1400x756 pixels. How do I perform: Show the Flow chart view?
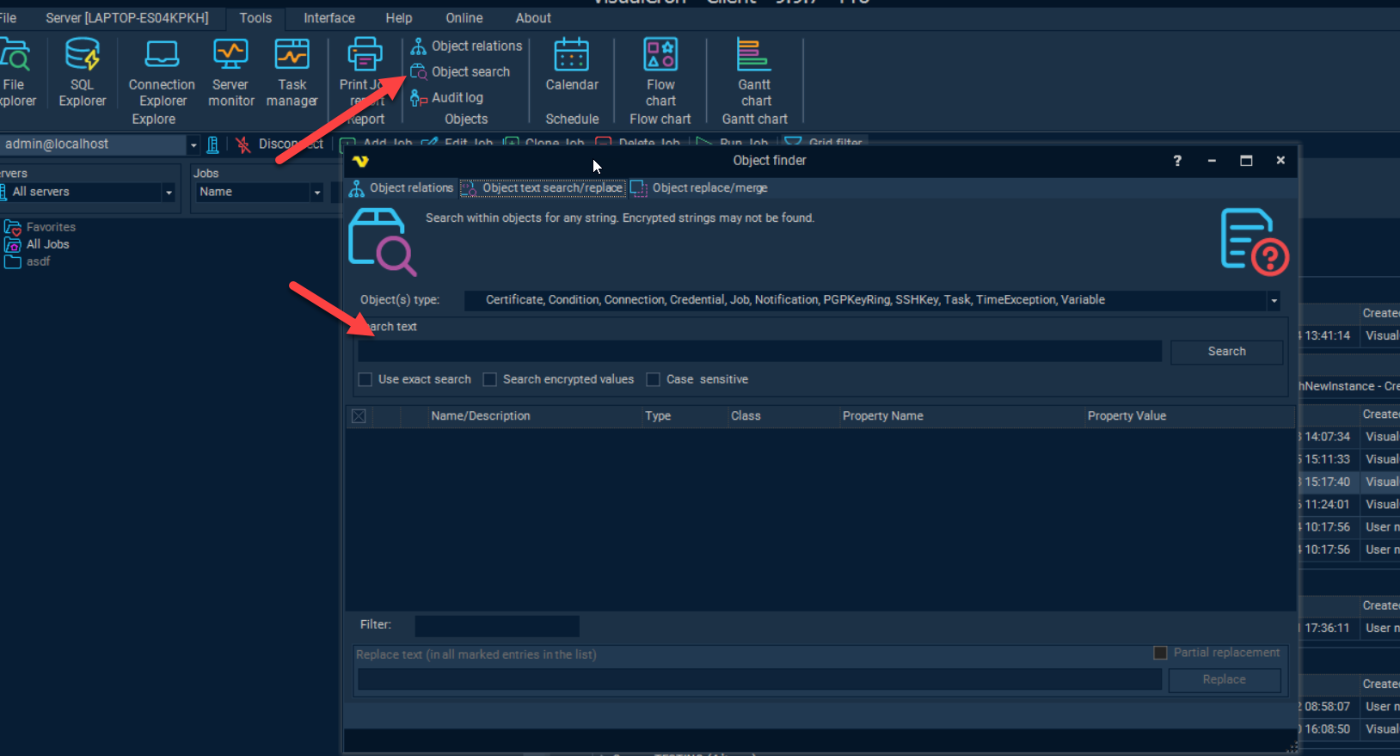pyautogui.click(x=660, y=72)
